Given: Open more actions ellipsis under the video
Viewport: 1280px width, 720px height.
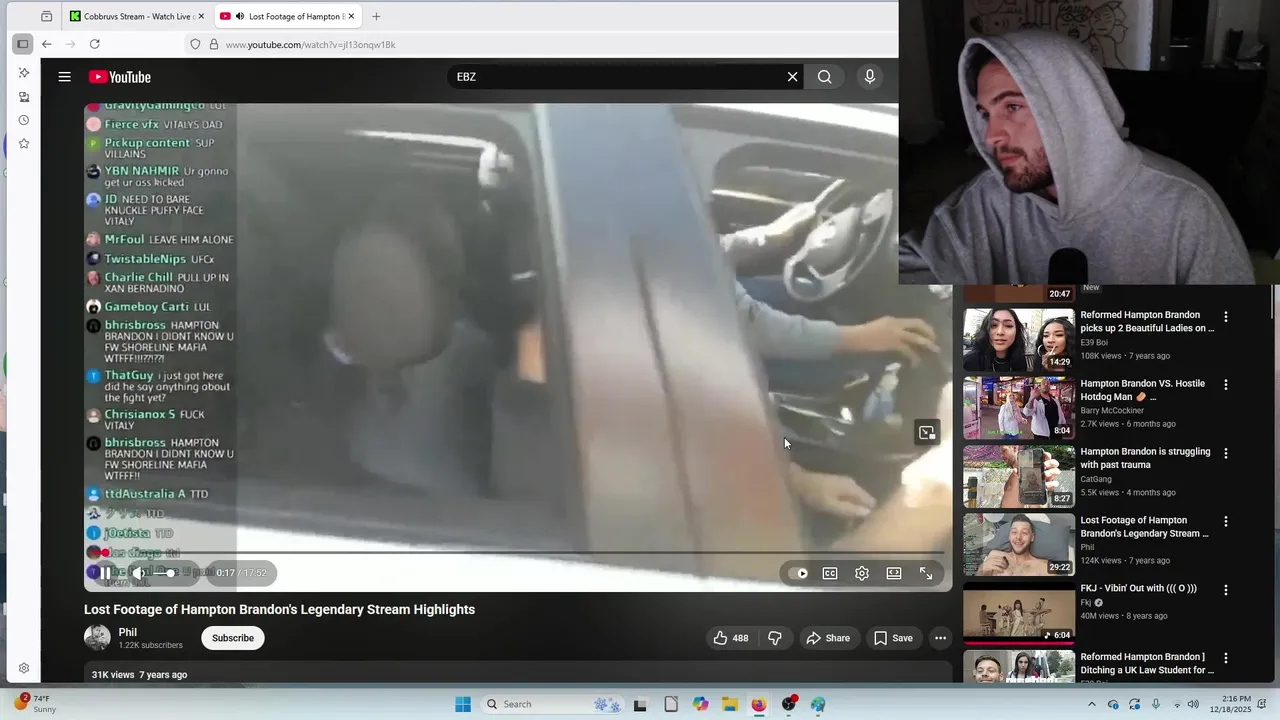Looking at the screenshot, I should click(940, 638).
